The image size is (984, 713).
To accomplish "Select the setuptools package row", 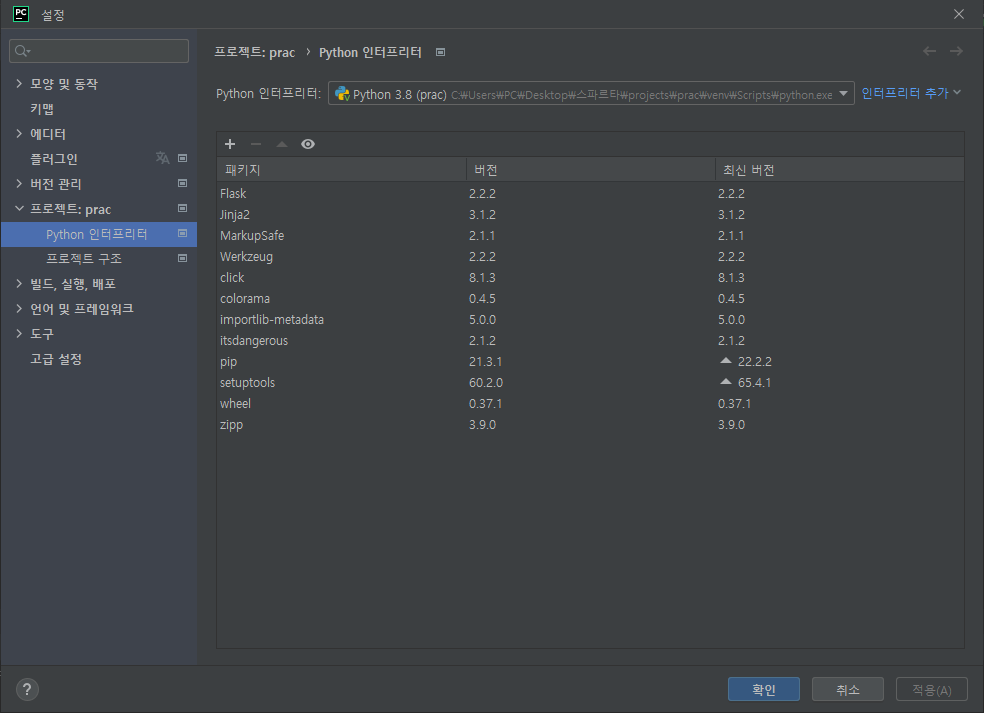I will (591, 383).
